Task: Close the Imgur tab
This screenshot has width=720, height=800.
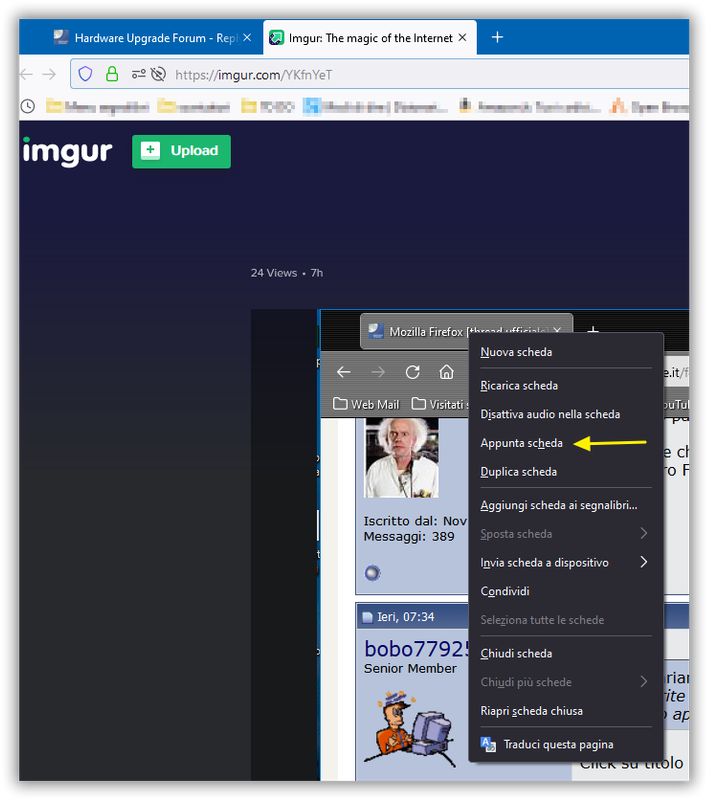Action: [x=462, y=38]
